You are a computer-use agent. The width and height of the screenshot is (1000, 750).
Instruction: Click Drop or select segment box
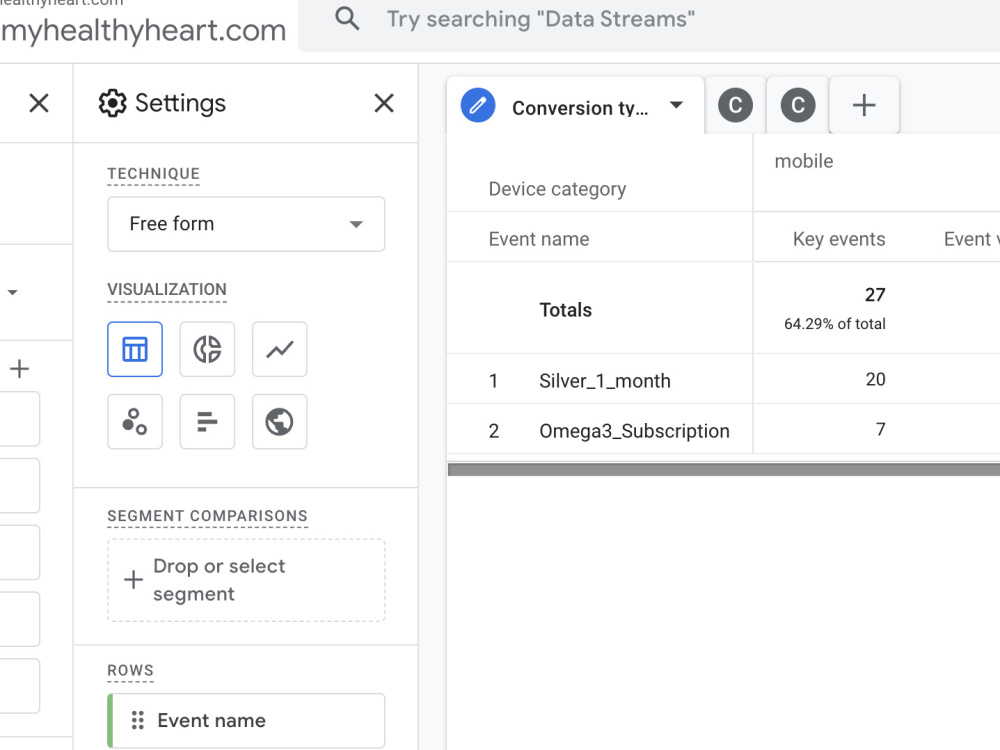[x=246, y=580]
